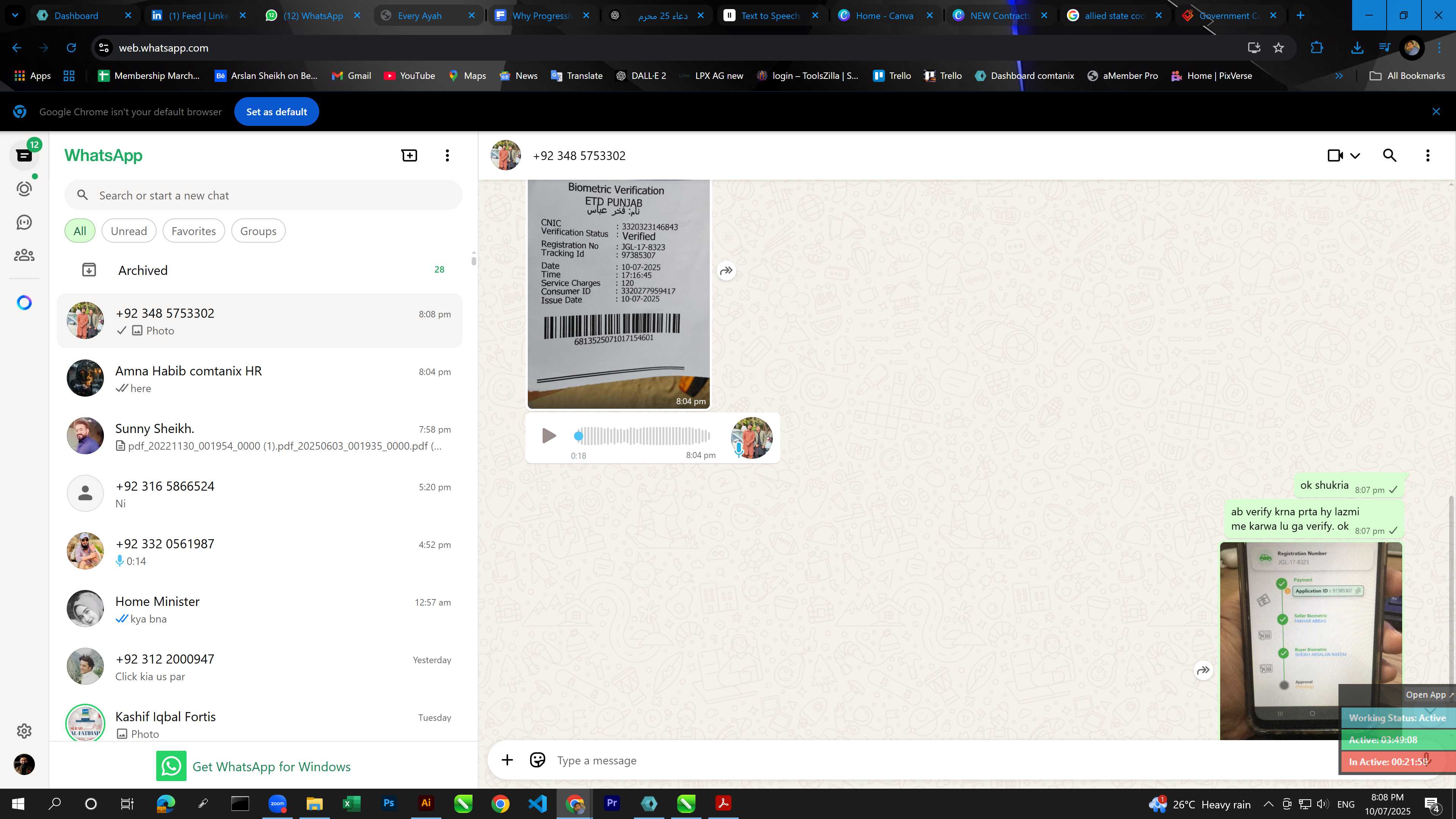This screenshot has width=1456, height=819.
Task: Open site information icon in address bar
Action: coord(104,48)
